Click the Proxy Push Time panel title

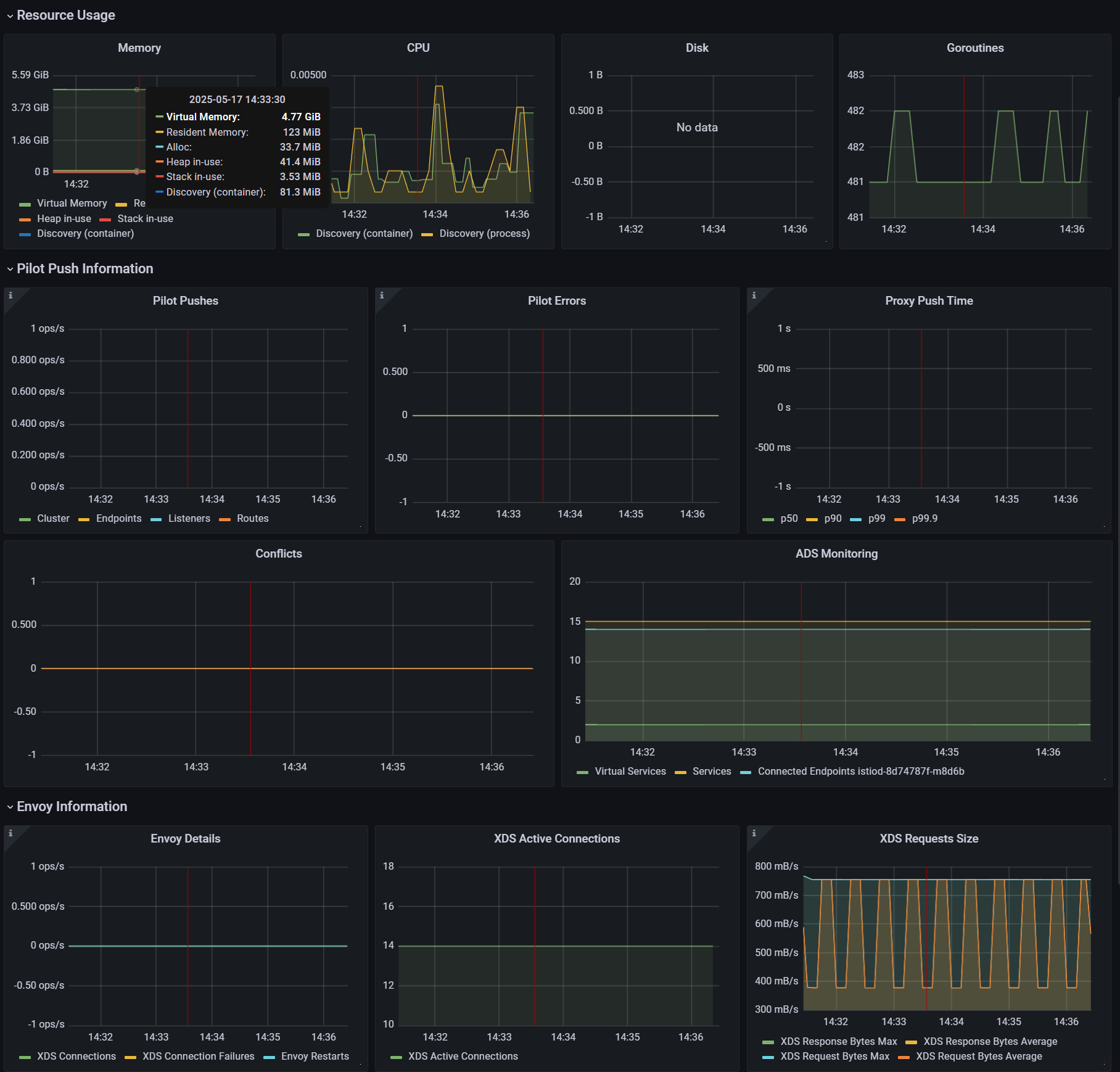tap(929, 301)
